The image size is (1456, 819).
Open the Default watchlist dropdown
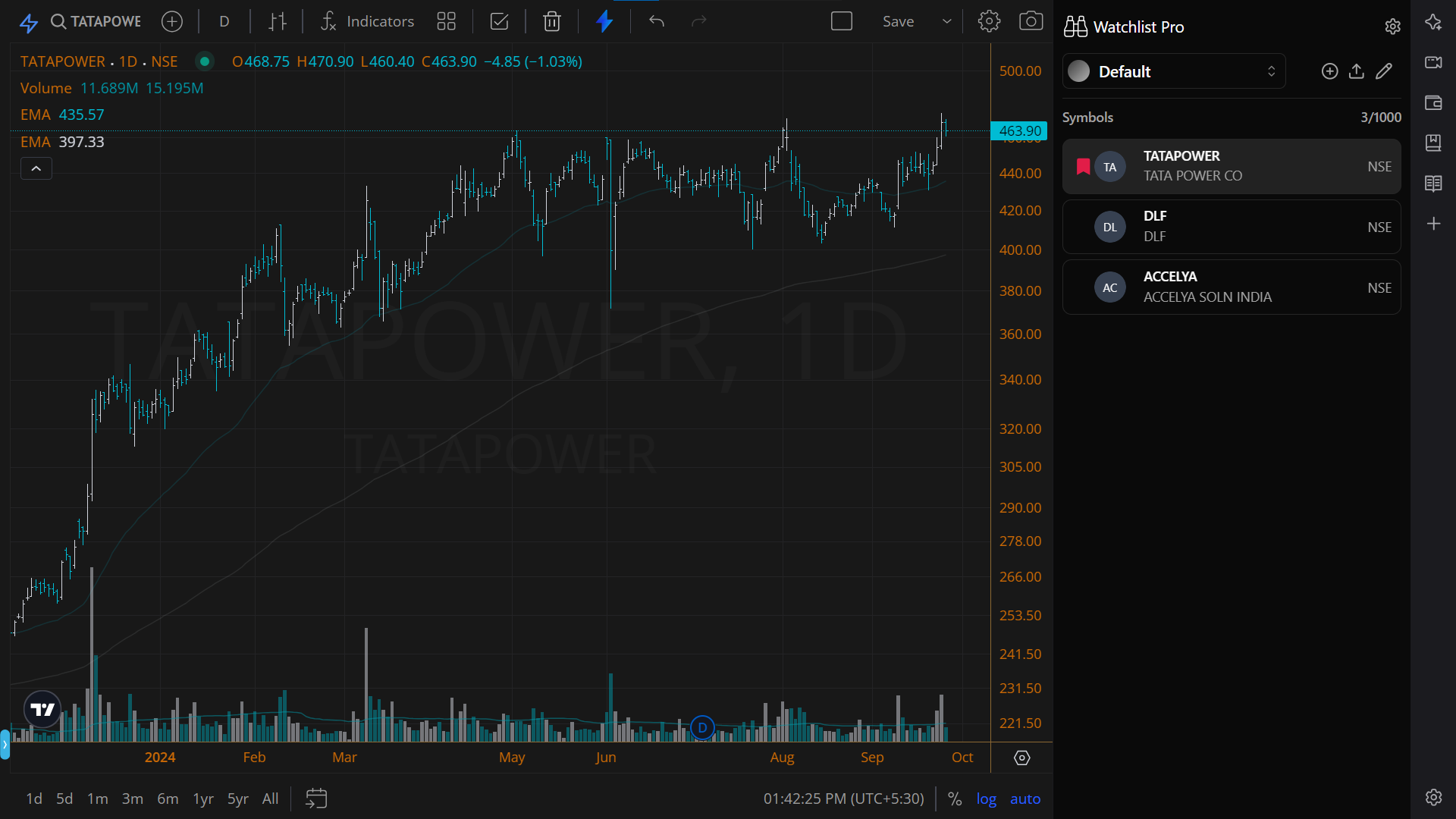click(x=1174, y=71)
